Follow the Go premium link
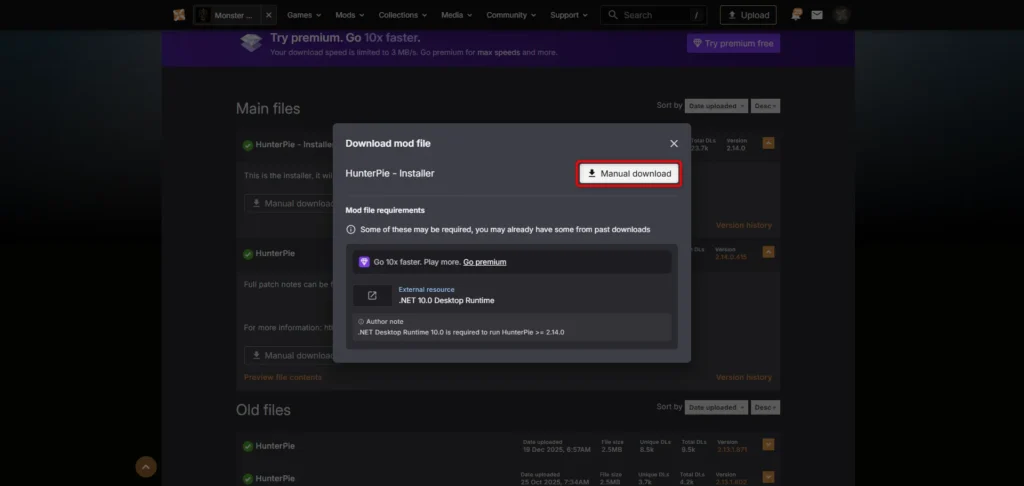 click(x=485, y=262)
